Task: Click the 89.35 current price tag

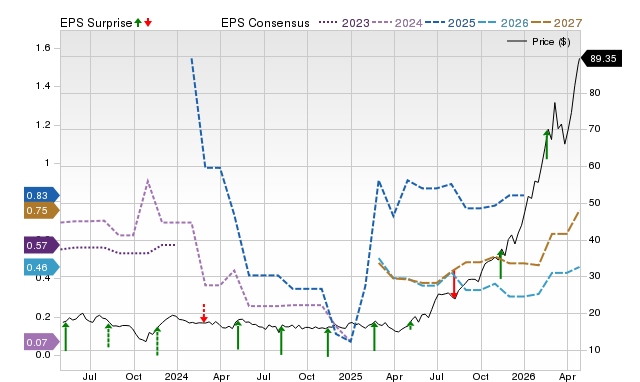Action: click(x=601, y=58)
